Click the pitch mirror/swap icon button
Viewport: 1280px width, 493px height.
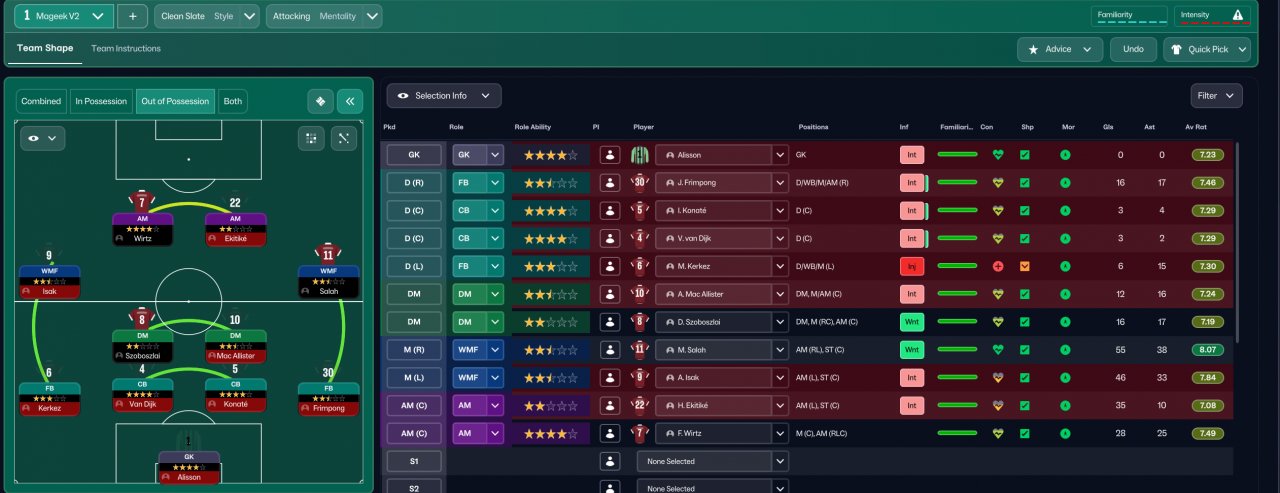pos(320,101)
